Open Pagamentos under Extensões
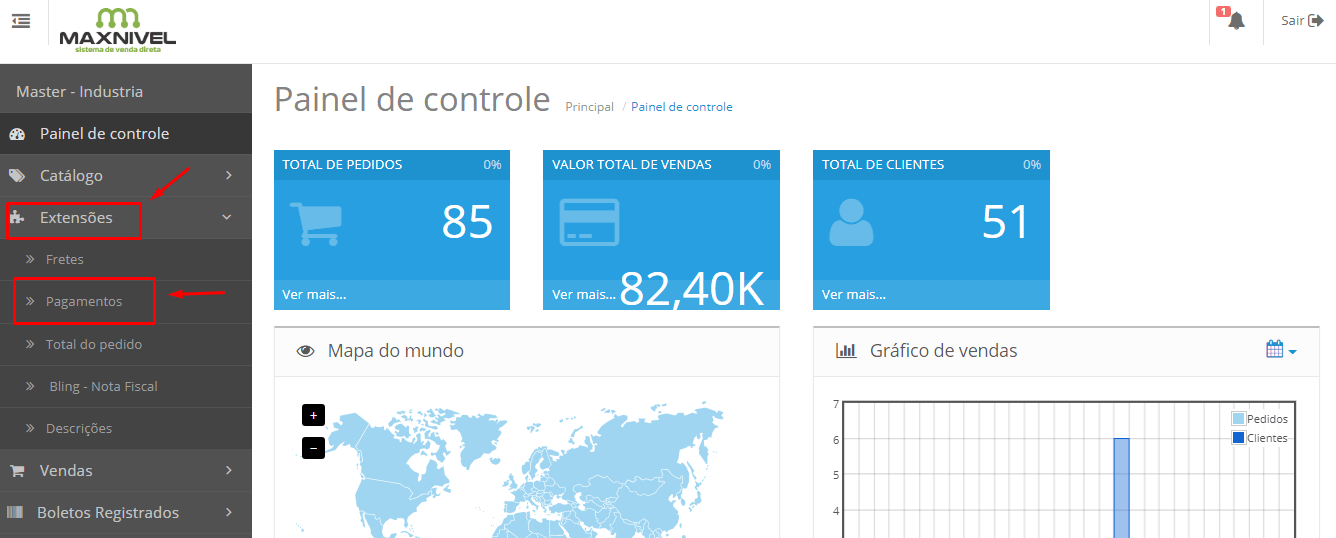Image resolution: width=1336 pixels, height=538 pixels. coord(84,301)
